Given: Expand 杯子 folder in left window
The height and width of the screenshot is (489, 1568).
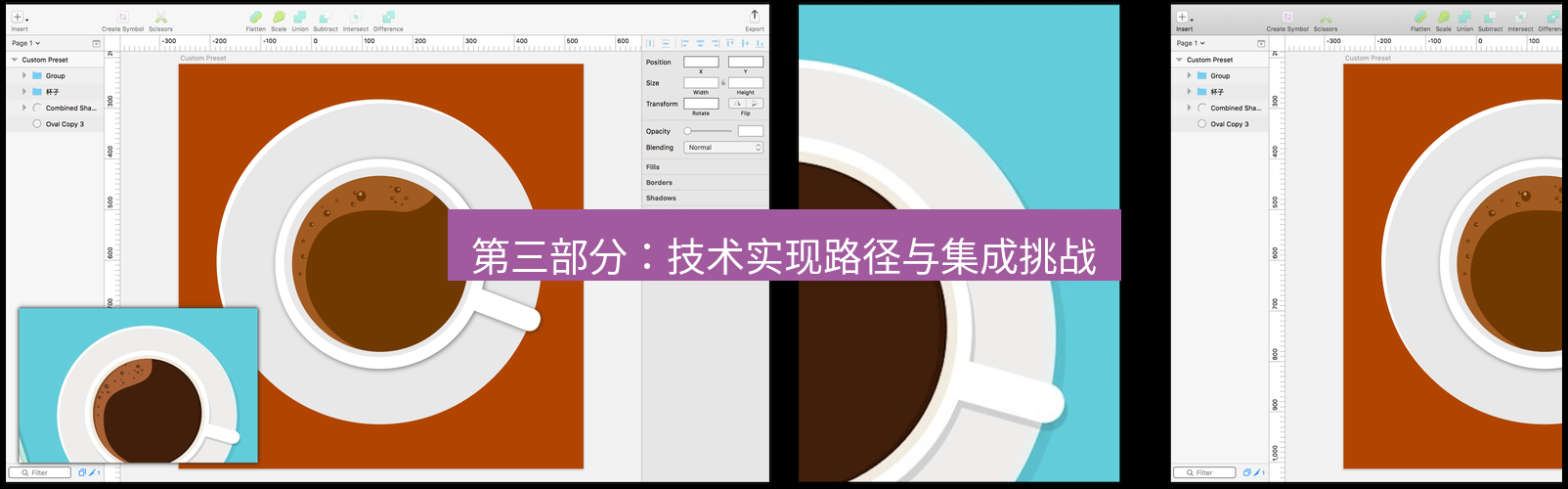Looking at the screenshot, I should 24,92.
